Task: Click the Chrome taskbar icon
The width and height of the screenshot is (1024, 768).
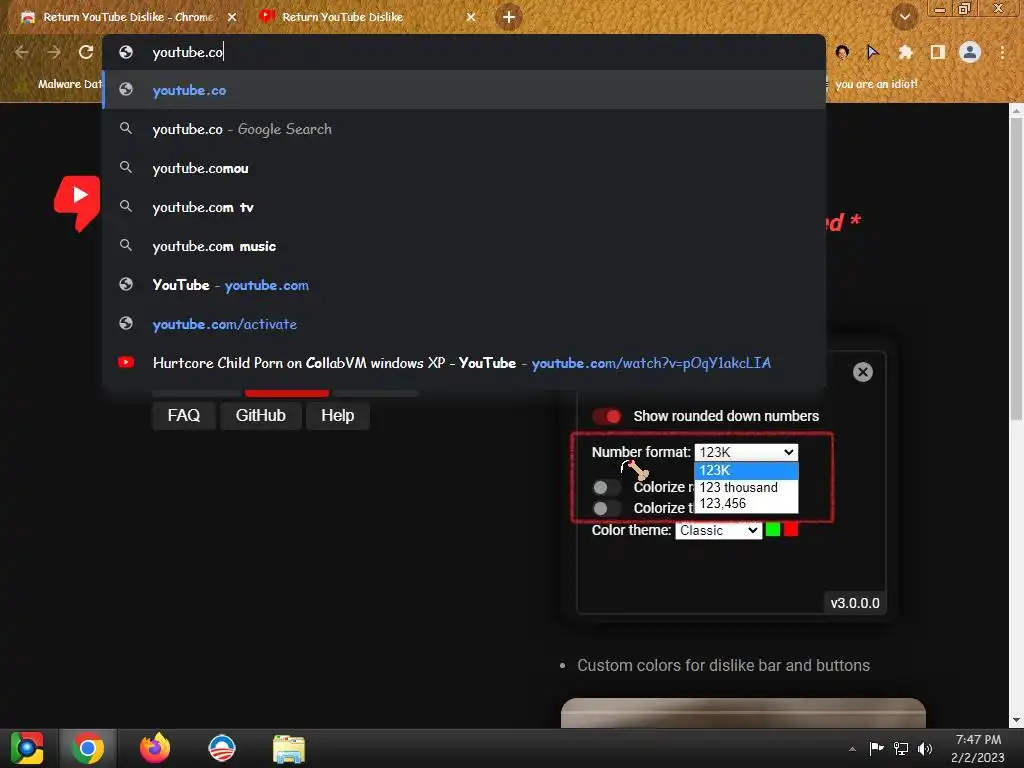Action: point(88,748)
